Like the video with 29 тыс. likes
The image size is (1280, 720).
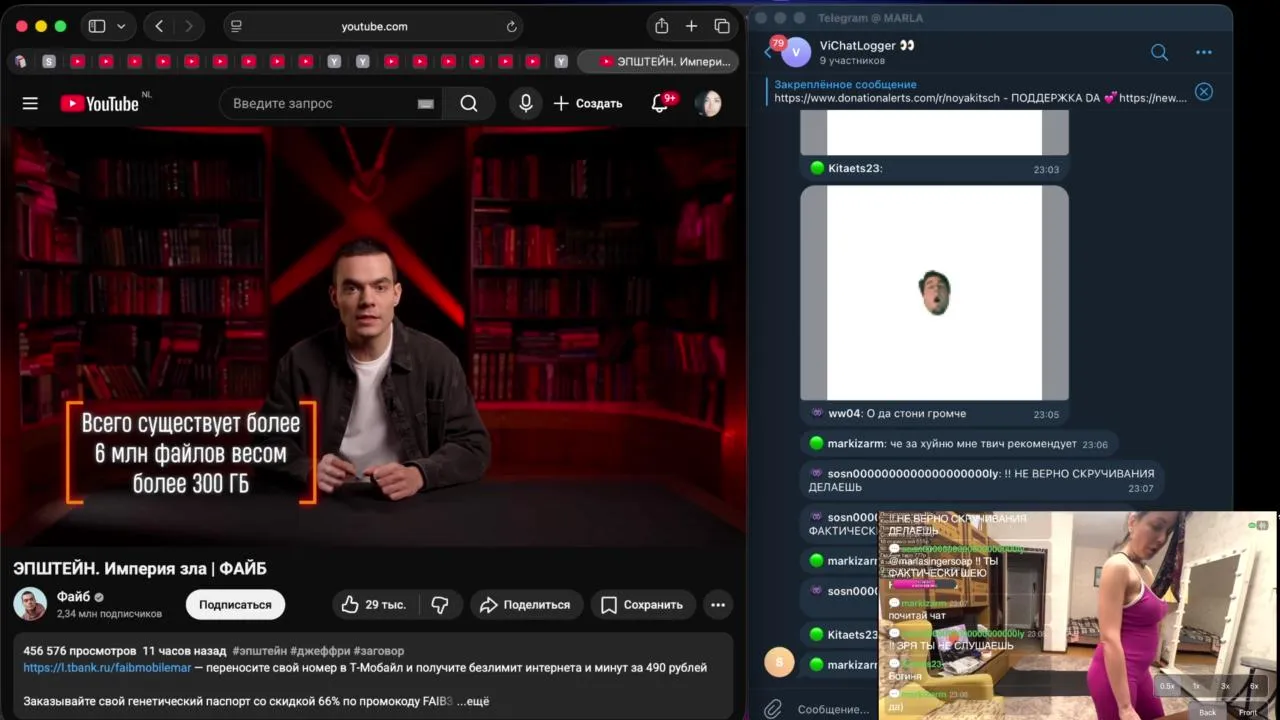coord(373,604)
